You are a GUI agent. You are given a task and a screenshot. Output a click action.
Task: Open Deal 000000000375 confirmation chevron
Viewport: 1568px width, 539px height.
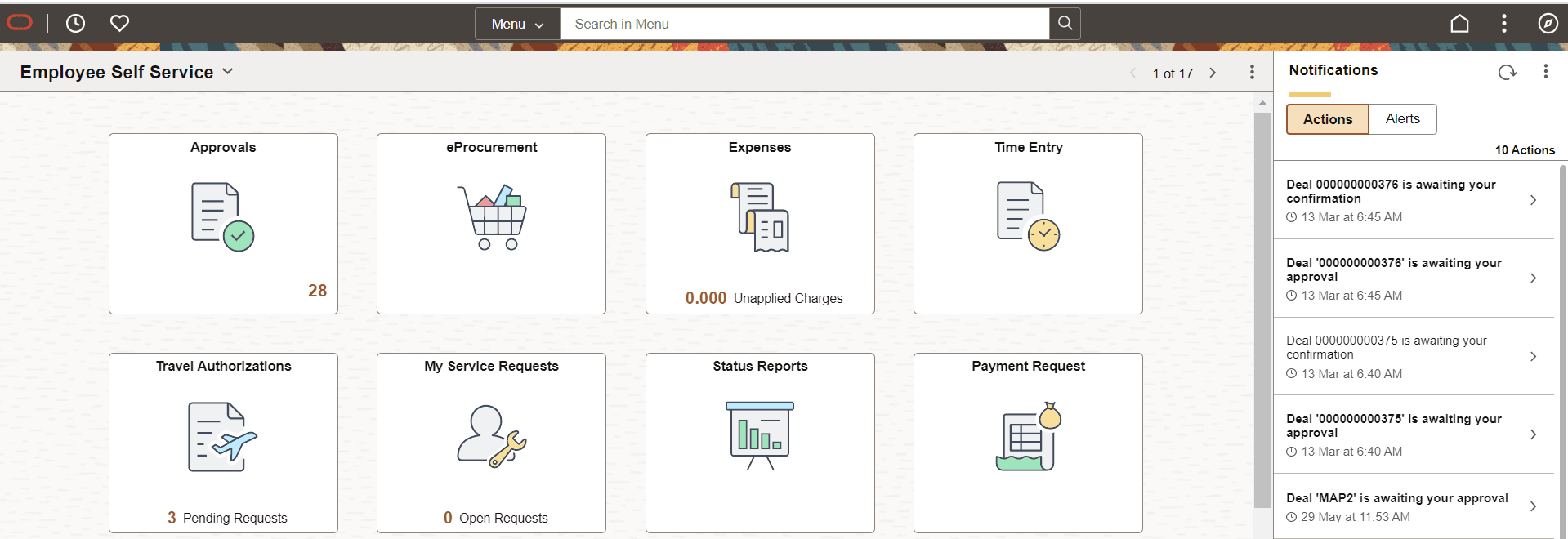(x=1533, y=356)
